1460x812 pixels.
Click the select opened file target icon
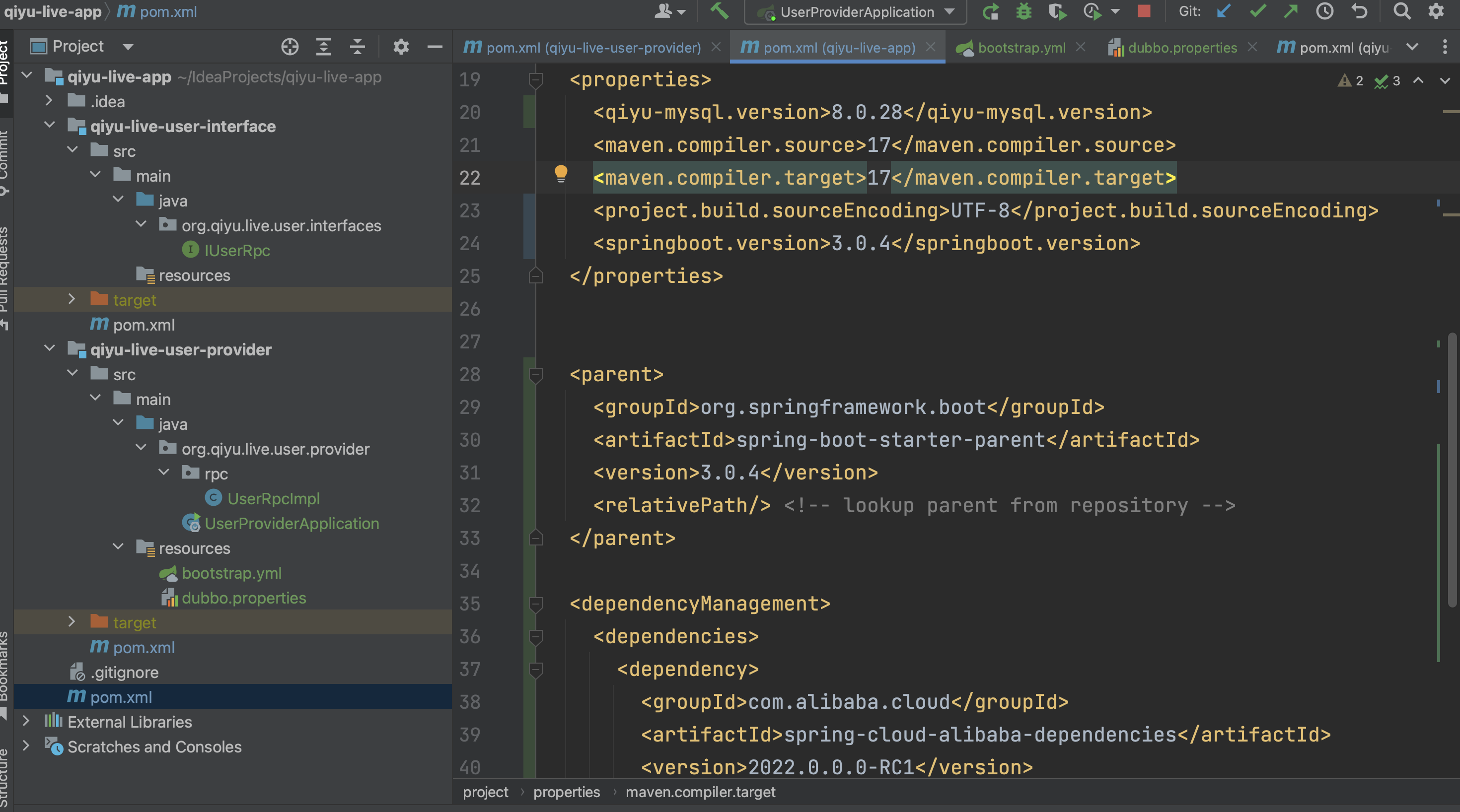[290, 47]
